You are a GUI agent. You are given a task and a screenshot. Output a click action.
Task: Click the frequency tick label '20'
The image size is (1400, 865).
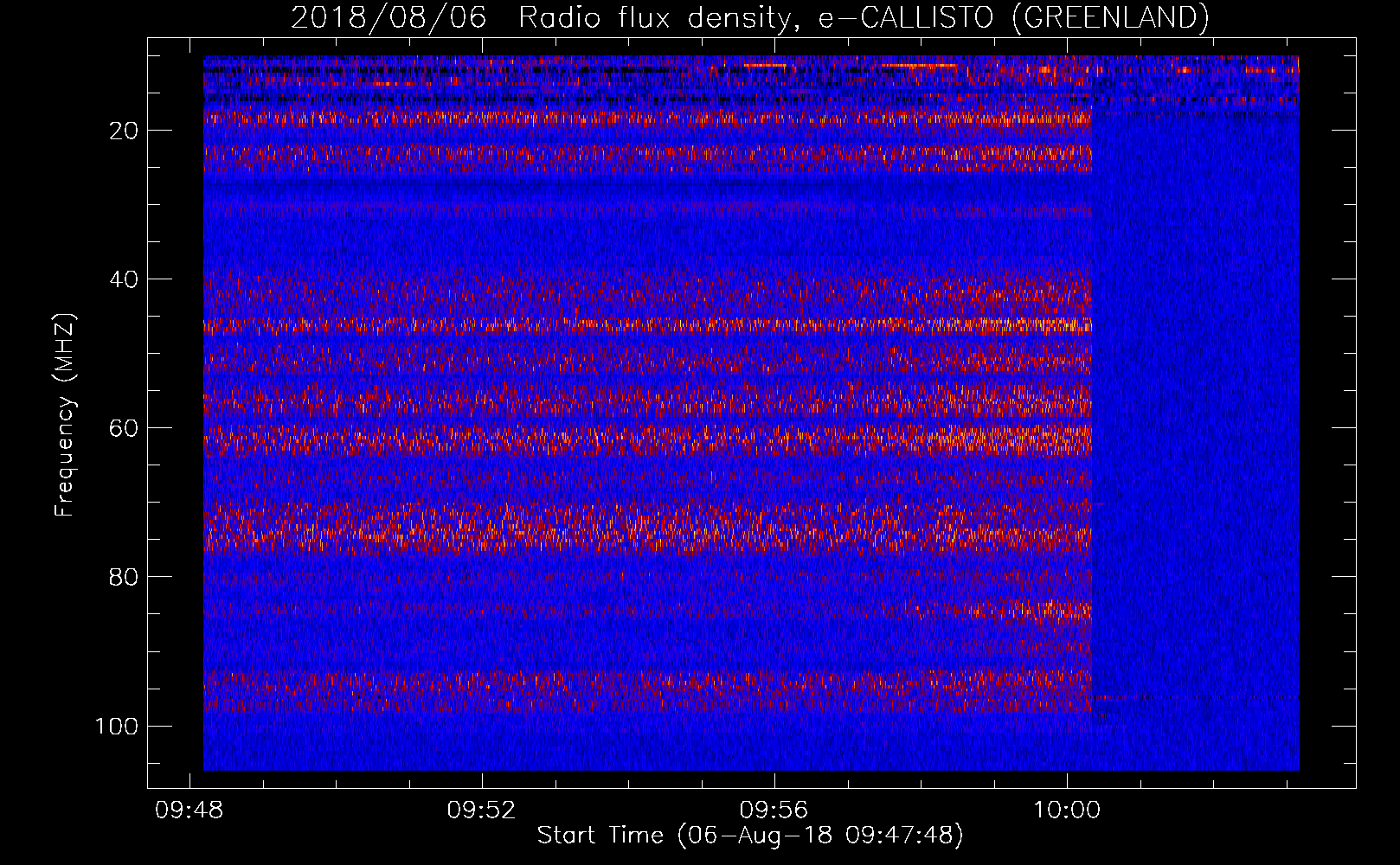(x=124, y=131)
